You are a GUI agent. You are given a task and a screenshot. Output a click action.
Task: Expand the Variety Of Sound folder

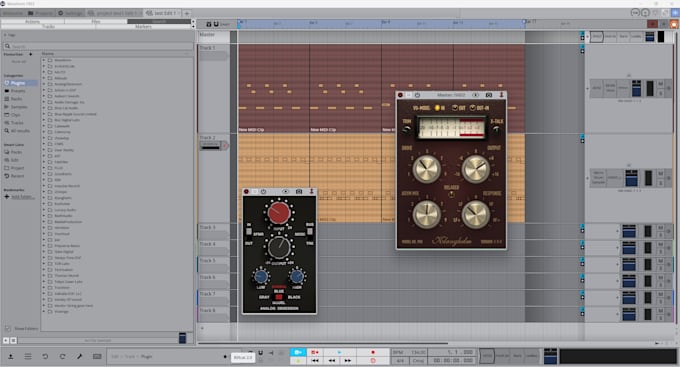click(x=43, y=299)
